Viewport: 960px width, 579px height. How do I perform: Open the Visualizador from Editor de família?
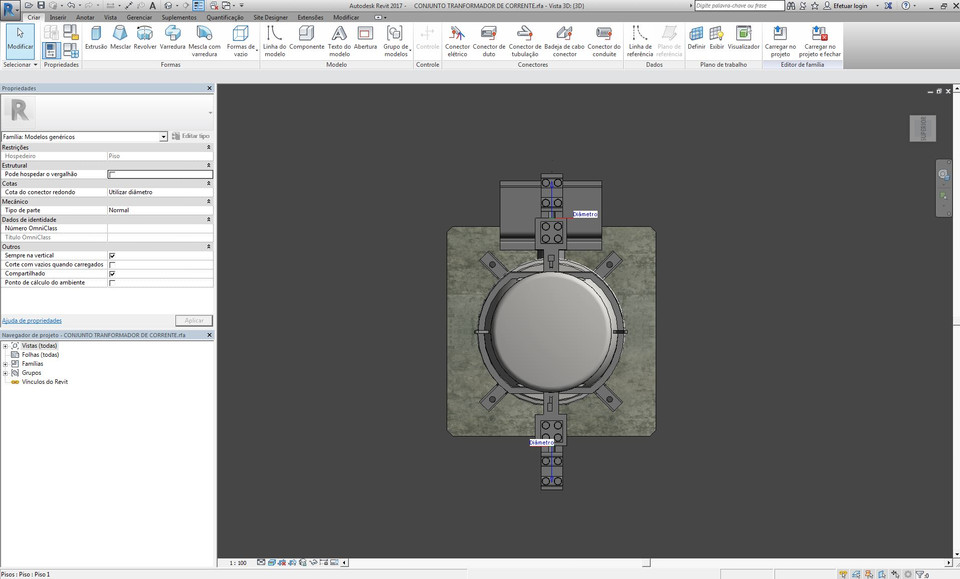pos(744,40)
